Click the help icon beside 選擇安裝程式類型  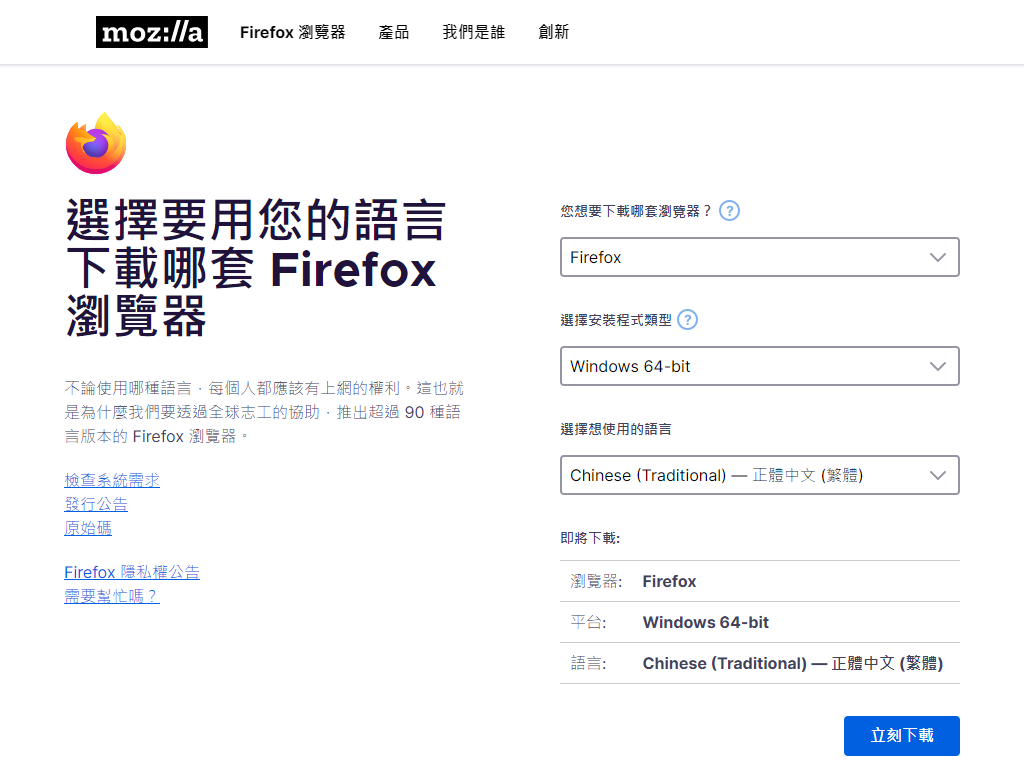[x=687, y=320]
